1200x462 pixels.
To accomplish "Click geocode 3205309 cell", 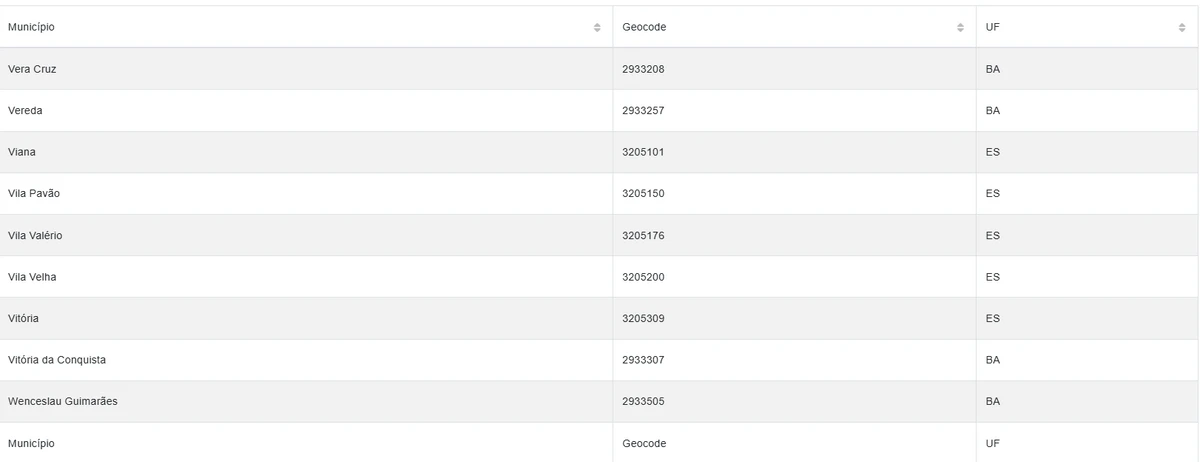I will pos(643,319).
